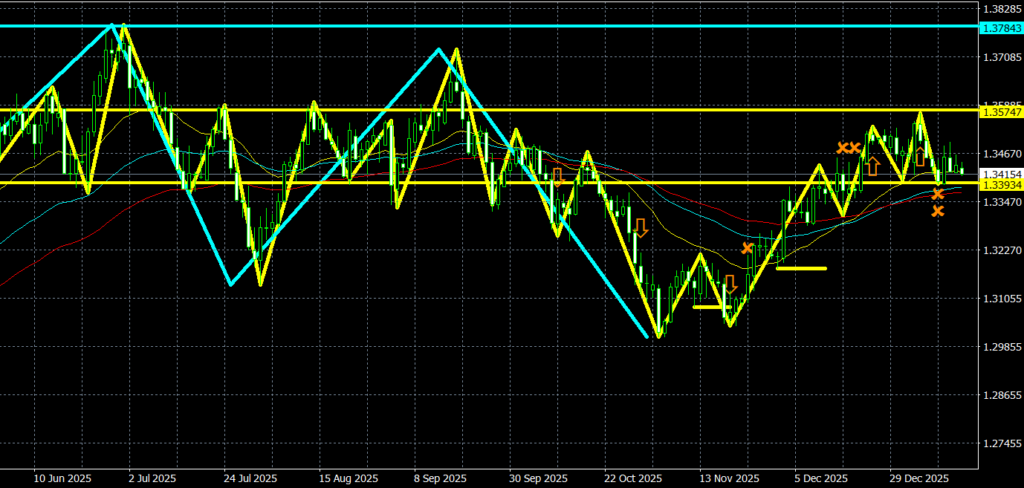1024x488 pixels.
Task: Click the 1.27455 price axis label
Action: [x=1001, y=443]
